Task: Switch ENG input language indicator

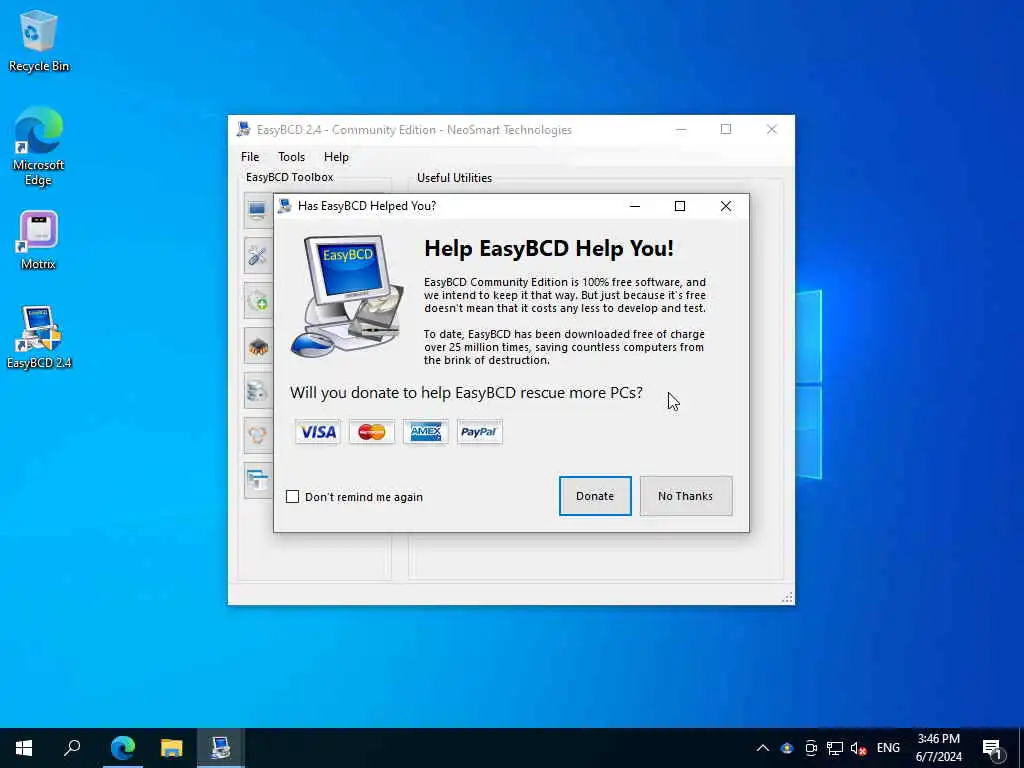Action: 888,748
